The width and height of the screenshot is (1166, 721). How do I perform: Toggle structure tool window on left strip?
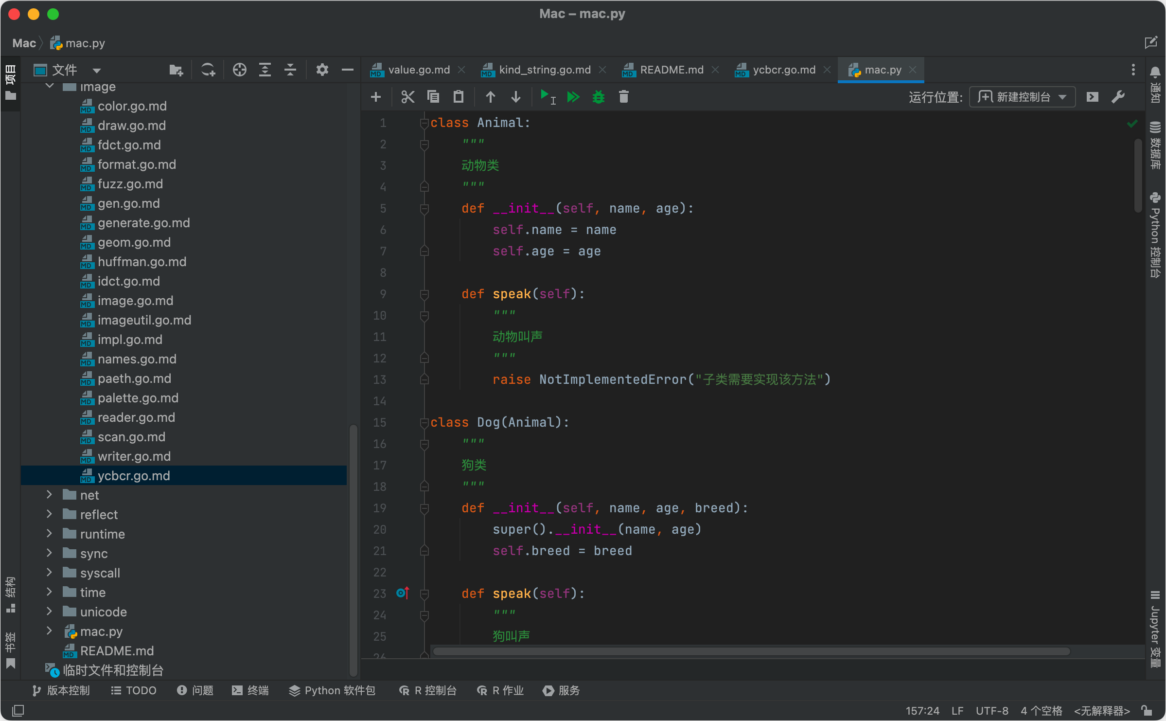coord(10,595)
